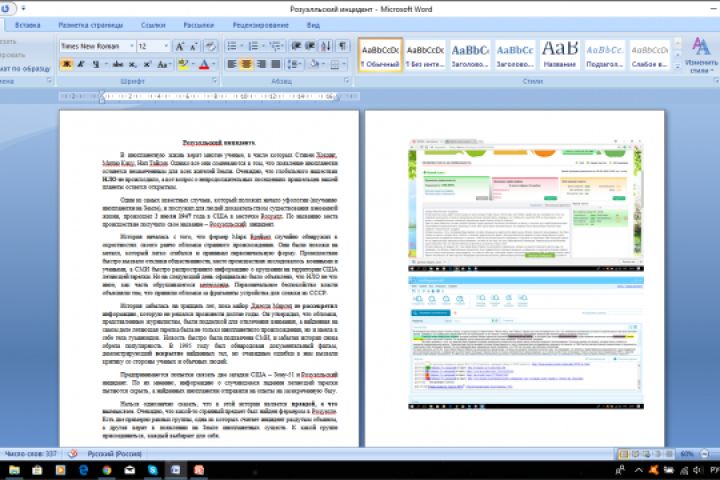
Task: Open line spacing options
Action: 294,64
